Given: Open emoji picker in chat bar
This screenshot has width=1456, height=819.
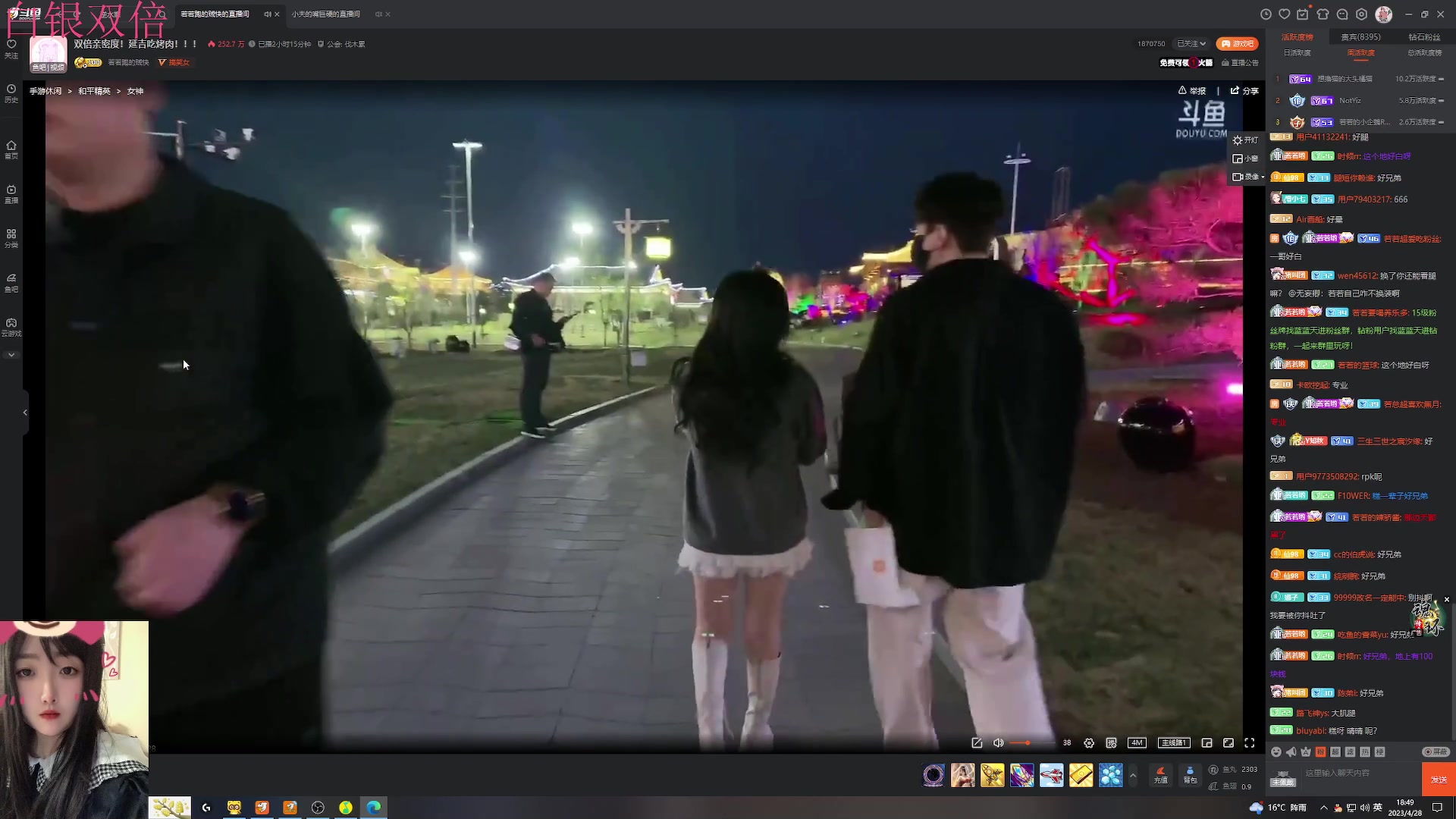Looking at the screenshot, I should click(1276, 752).
